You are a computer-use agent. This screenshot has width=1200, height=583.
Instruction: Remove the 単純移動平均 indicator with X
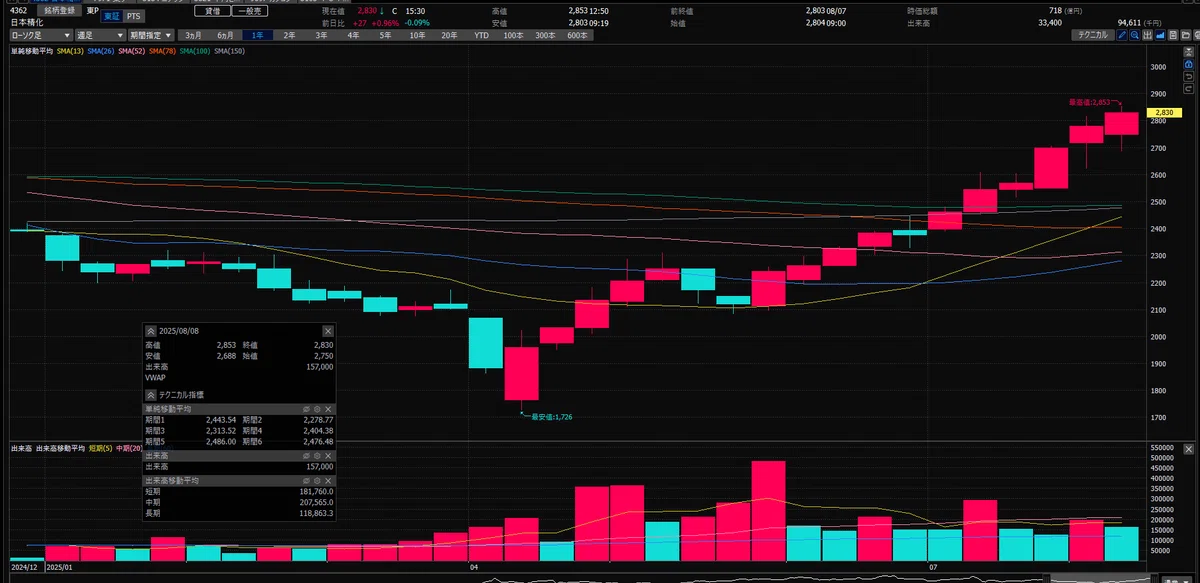(328, 409)
